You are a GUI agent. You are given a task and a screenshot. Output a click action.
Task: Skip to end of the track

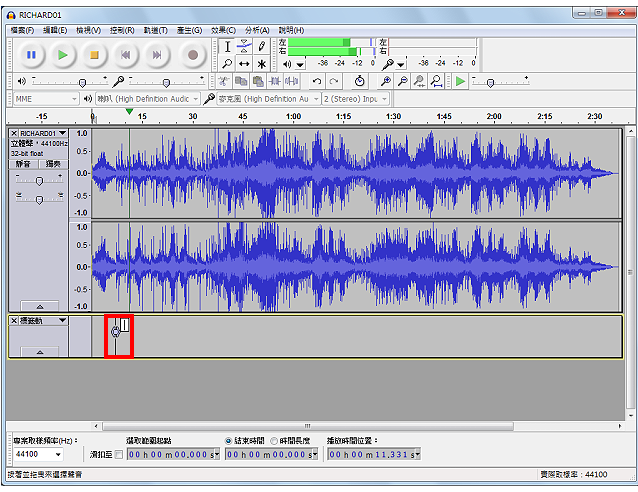157,55
